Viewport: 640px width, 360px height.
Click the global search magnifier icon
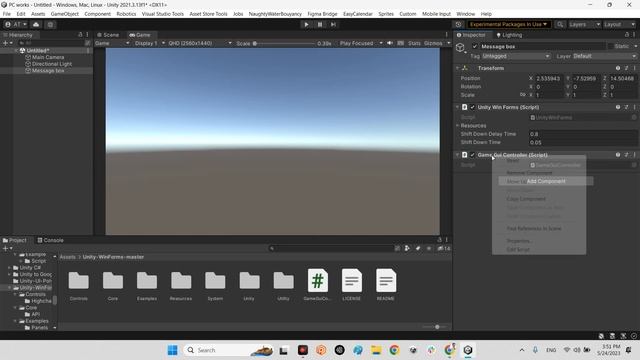pyautogui.click(x=560, y=24)
